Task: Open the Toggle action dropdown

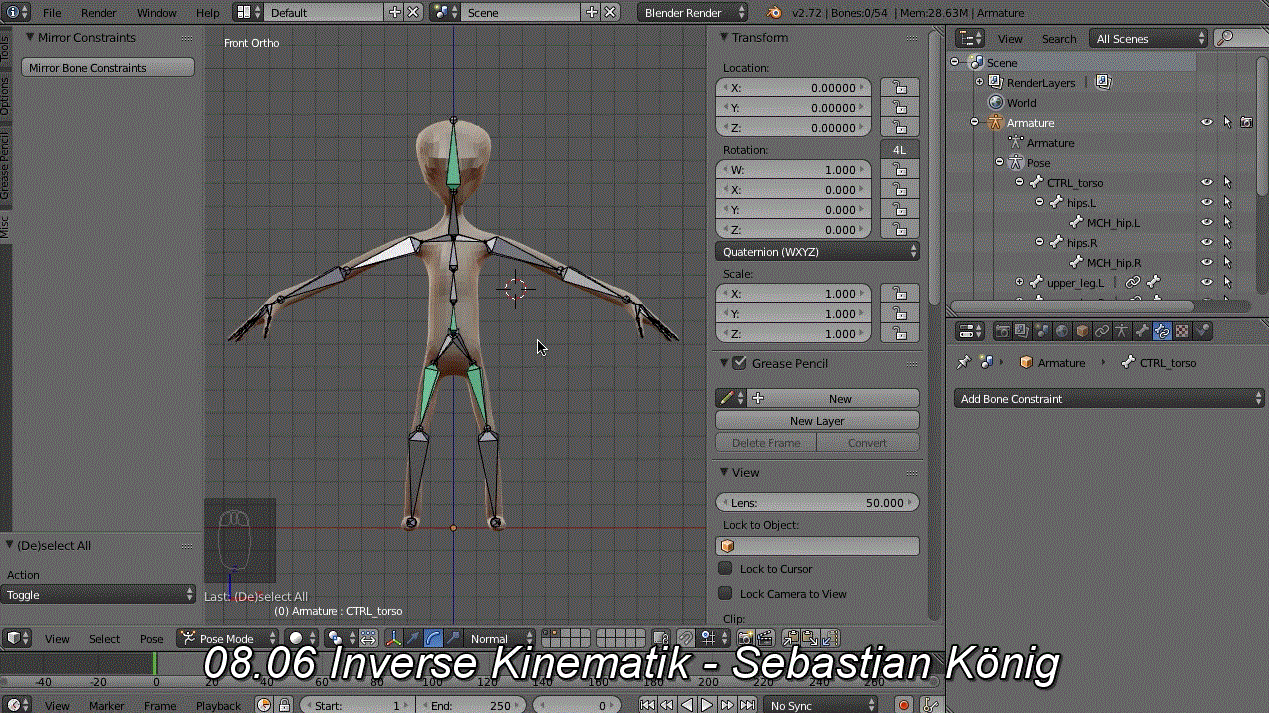Action: 98,594
